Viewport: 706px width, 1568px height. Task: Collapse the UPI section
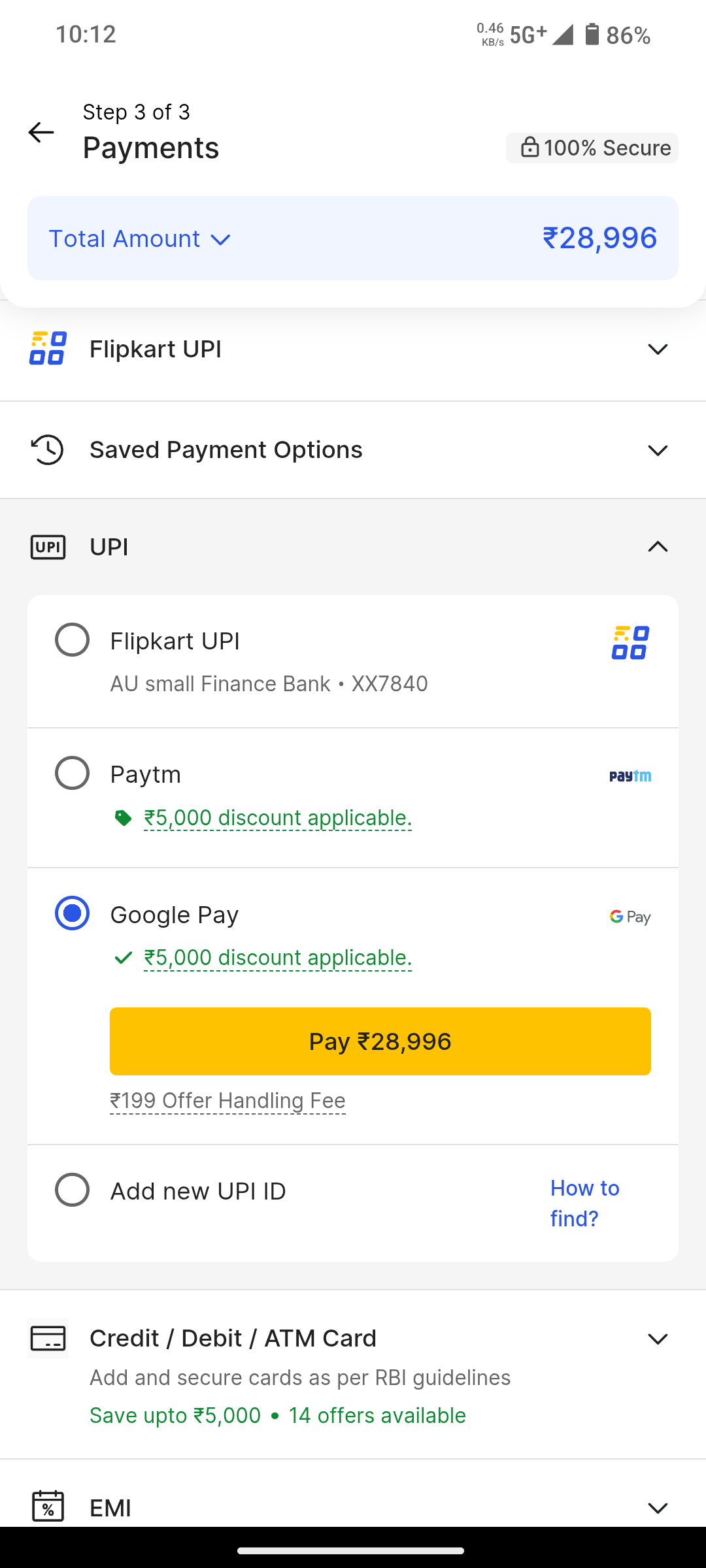(657, 547)
